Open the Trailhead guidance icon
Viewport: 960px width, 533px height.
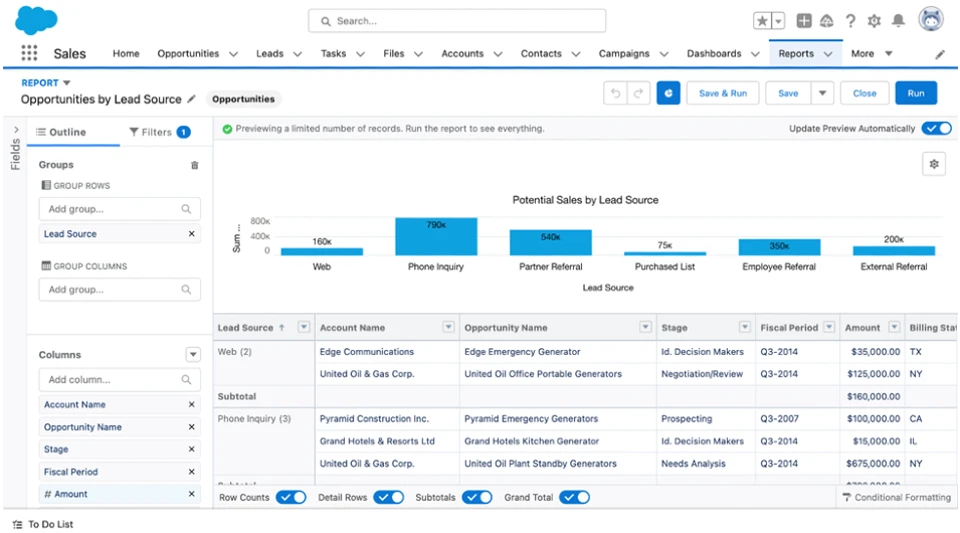pos(827,21)
